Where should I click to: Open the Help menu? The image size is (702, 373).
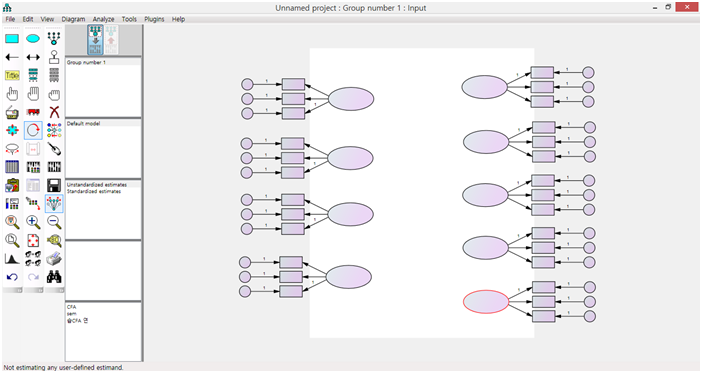click(178, 19)
